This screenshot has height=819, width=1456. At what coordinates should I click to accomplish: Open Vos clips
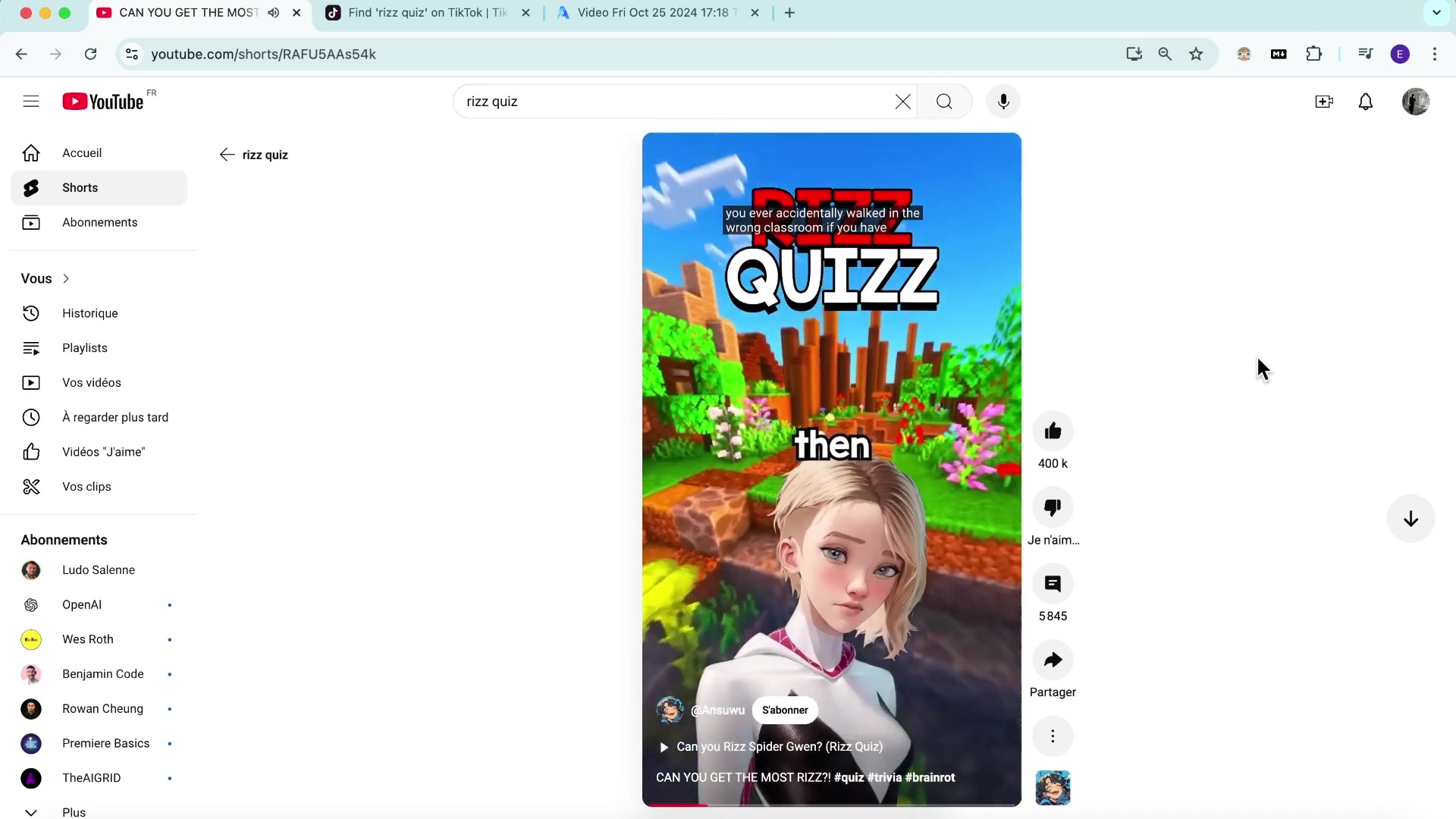99,487
